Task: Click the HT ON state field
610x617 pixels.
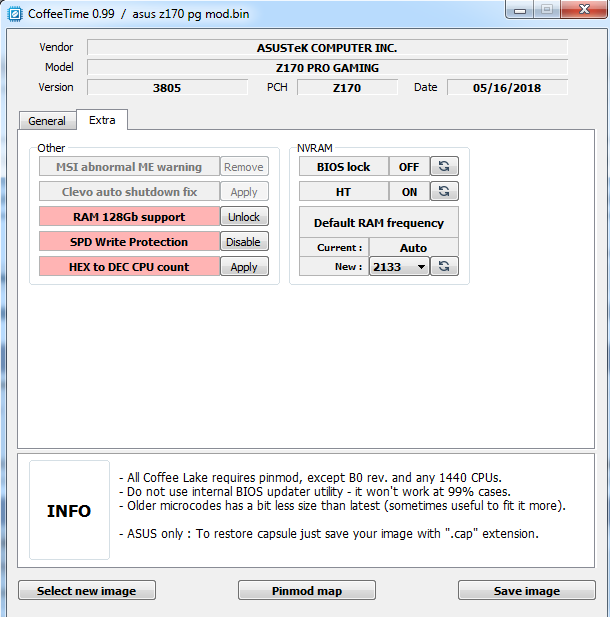Action: coord(409,192)
